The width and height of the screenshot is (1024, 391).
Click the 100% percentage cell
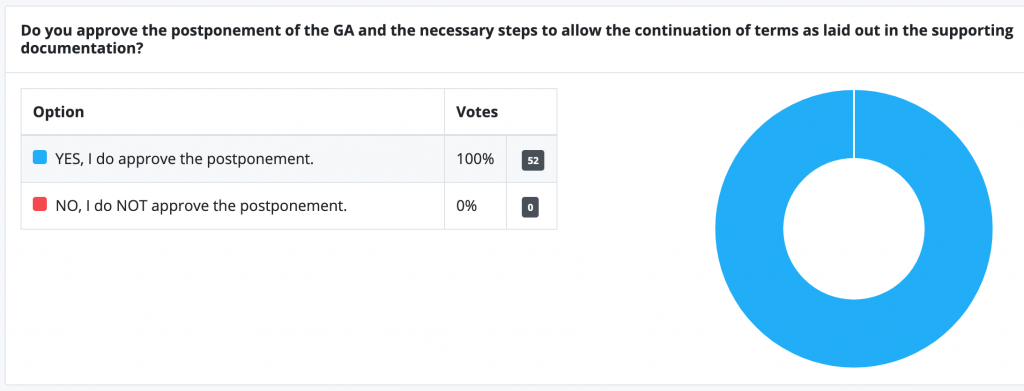475,159
